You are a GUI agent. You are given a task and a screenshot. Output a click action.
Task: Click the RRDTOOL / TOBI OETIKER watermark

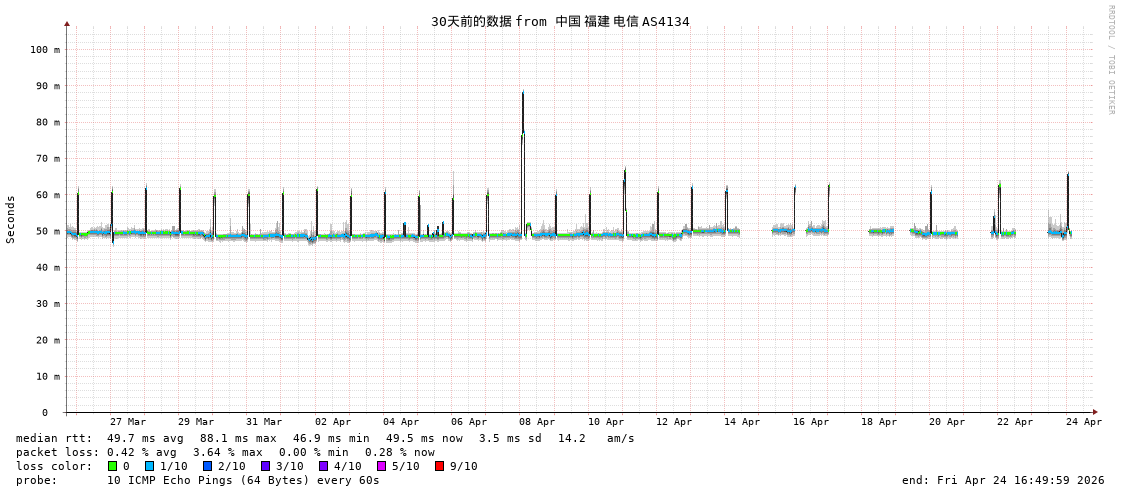coord(1110,60)
